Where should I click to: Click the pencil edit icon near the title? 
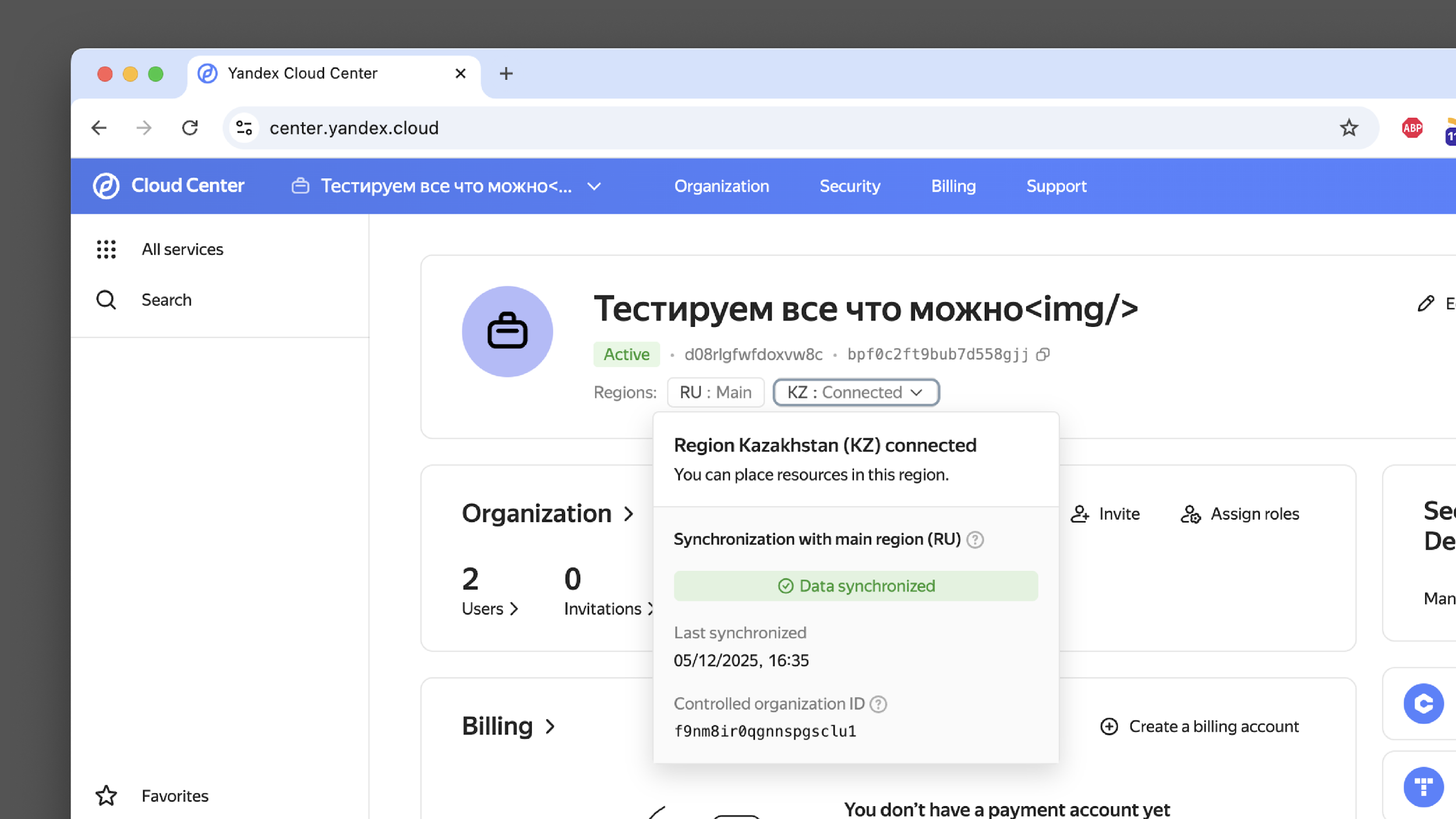(x=1425, y=303)
